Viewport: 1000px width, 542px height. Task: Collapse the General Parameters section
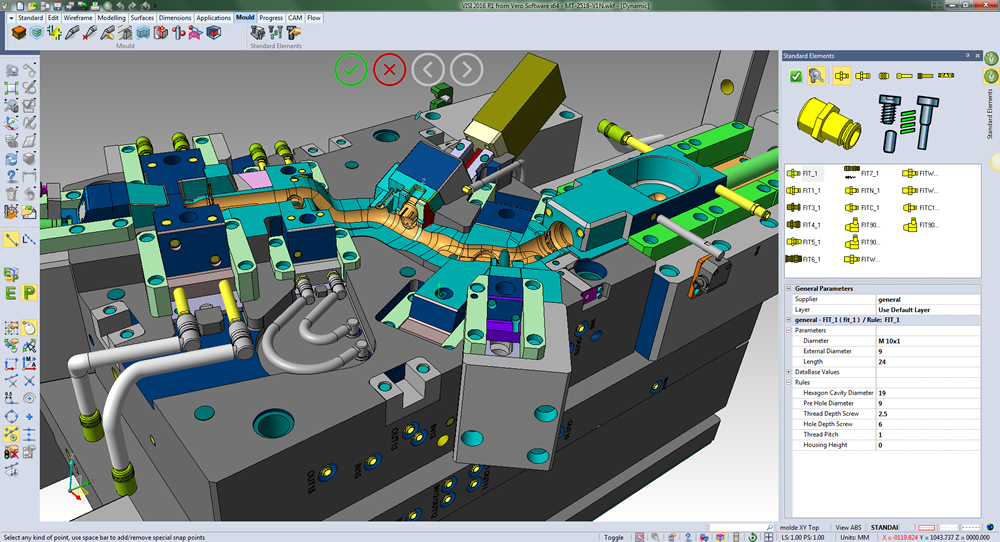(788, 288)
